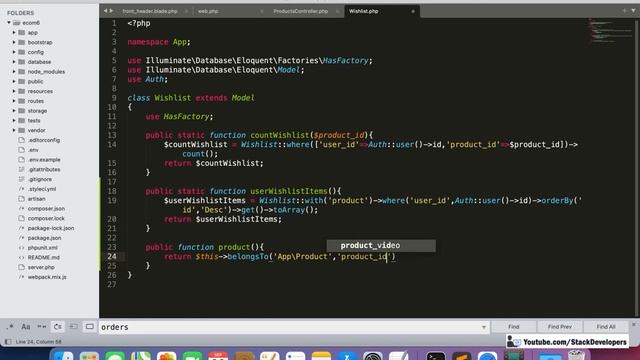The image size is (640, 360).
Task: Switch to ProductsController.php tab
Action: coord(300,11)
